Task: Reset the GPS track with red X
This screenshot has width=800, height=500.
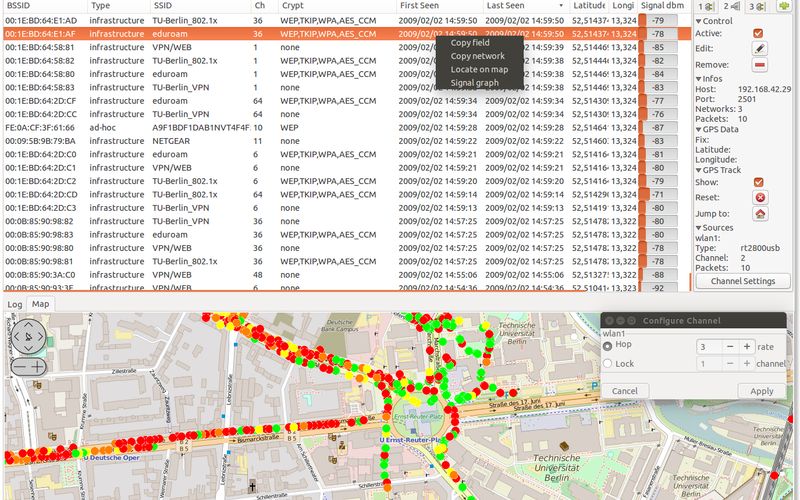Action: [x=760, y=197]
